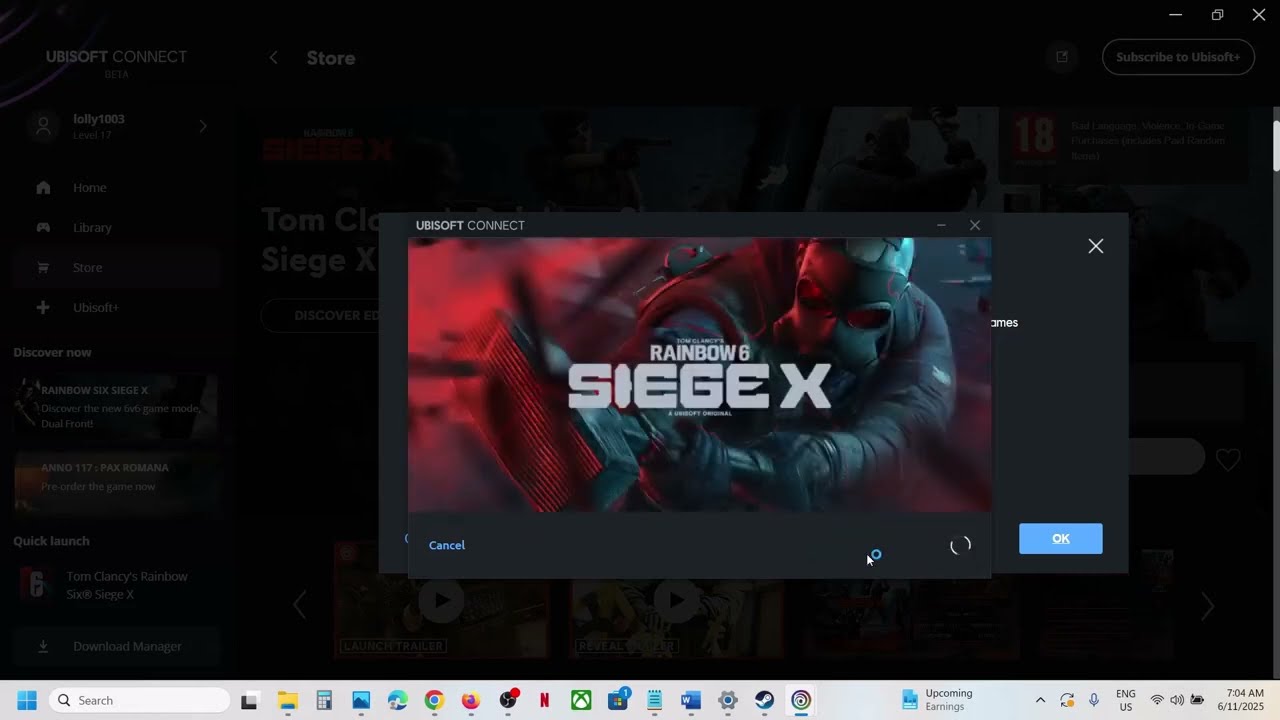Screen dimensions: 1280x720
Task: Show previous media with left carousel arrow
Action: (299, 605)
